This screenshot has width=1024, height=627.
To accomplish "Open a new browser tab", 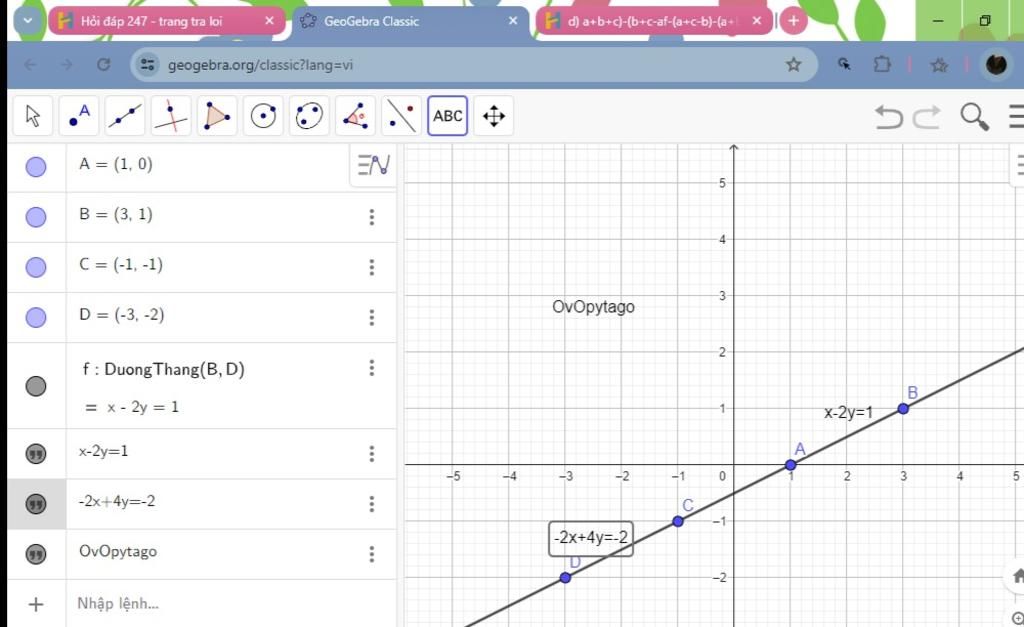I will pyautogui.click(x=793, y=21).
